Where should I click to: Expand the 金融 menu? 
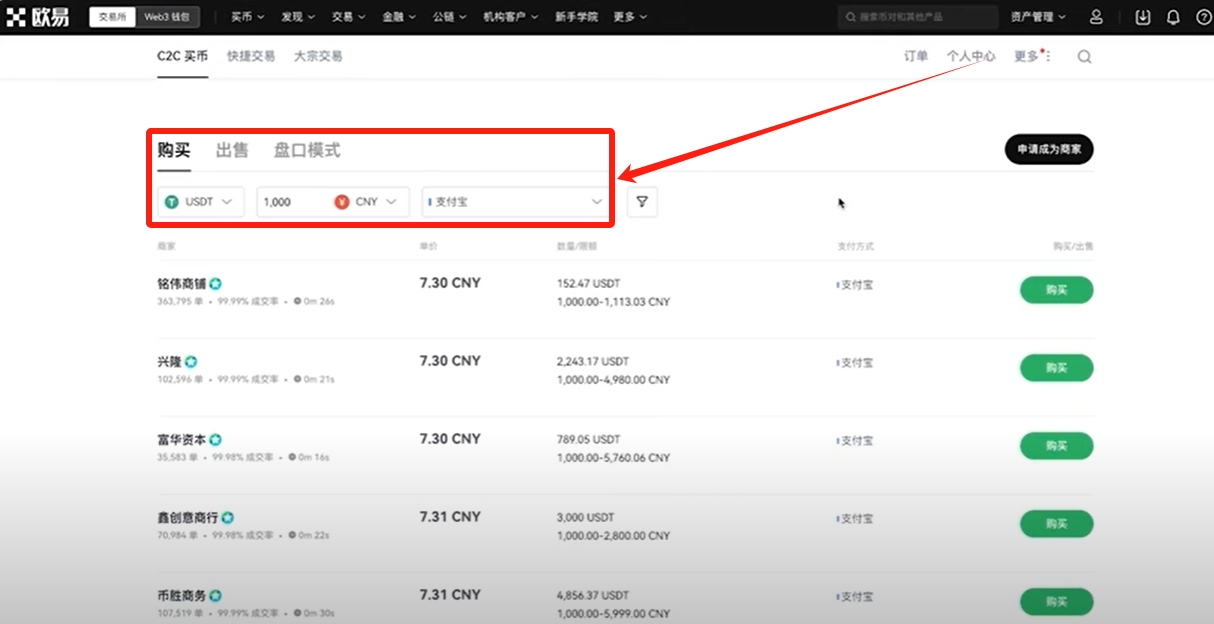click(399, 17)
